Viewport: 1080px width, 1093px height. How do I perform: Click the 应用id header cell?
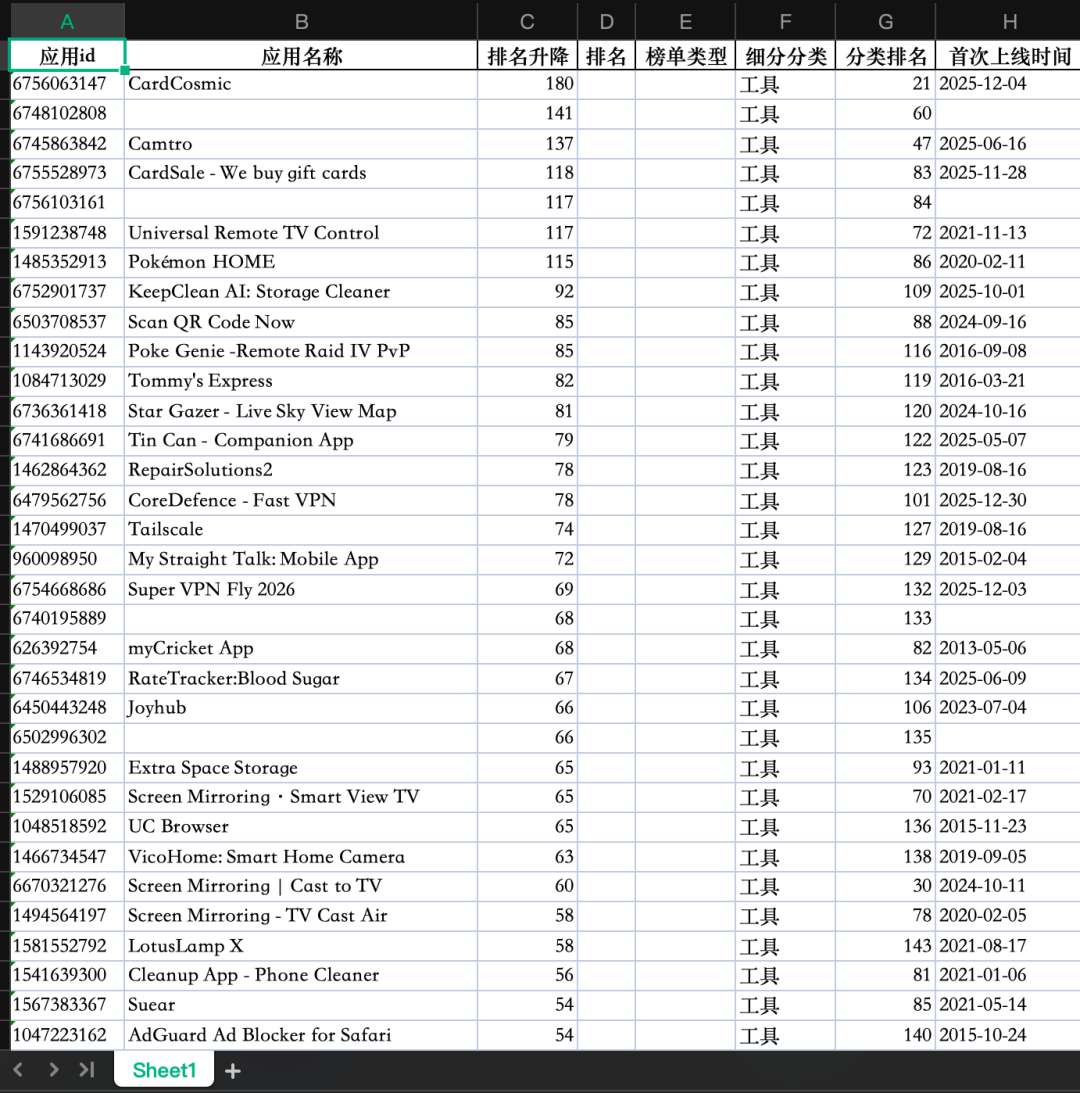coord(67,56)
